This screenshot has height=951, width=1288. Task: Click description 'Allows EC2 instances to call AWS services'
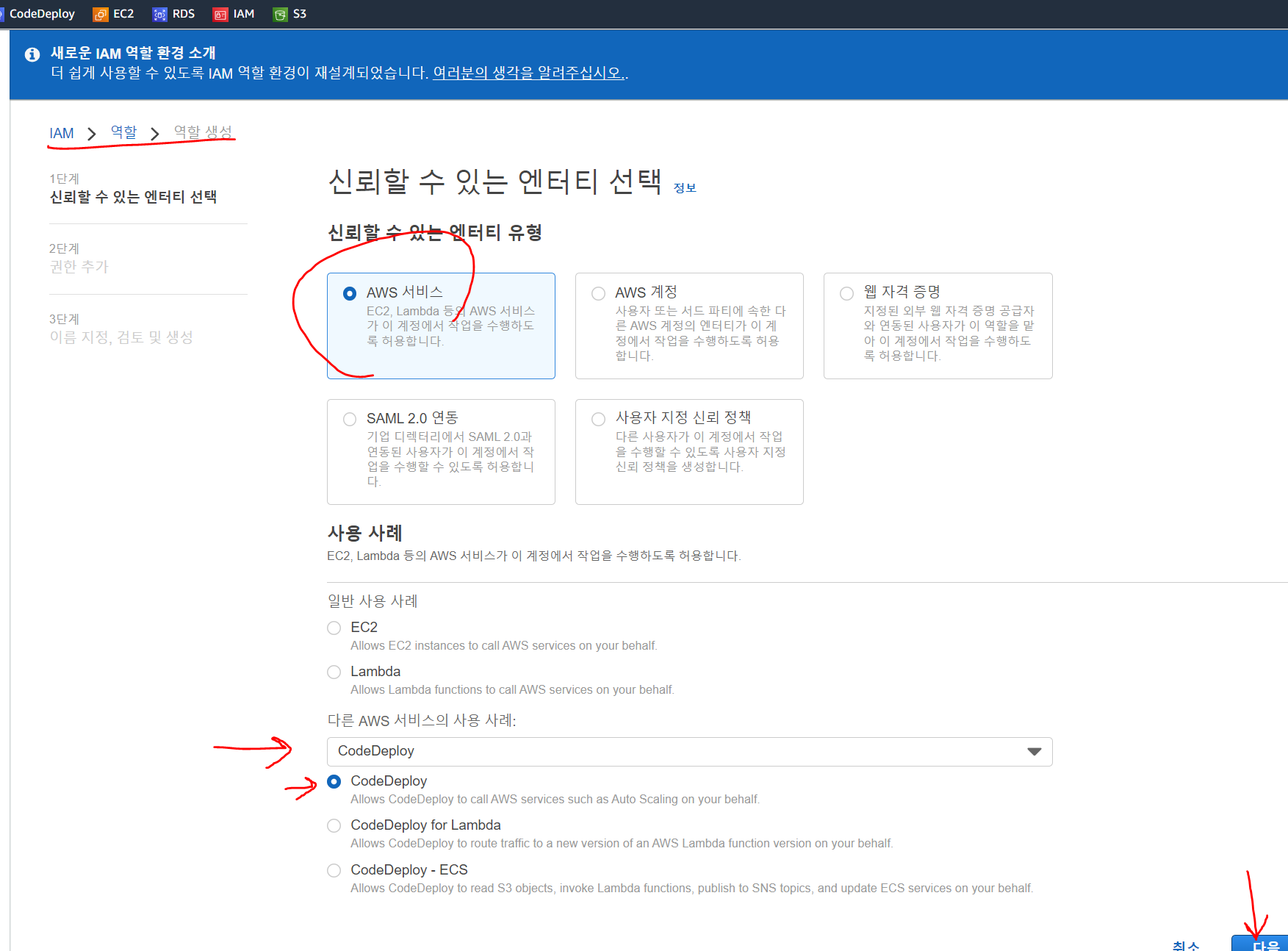tap(504, 645)
